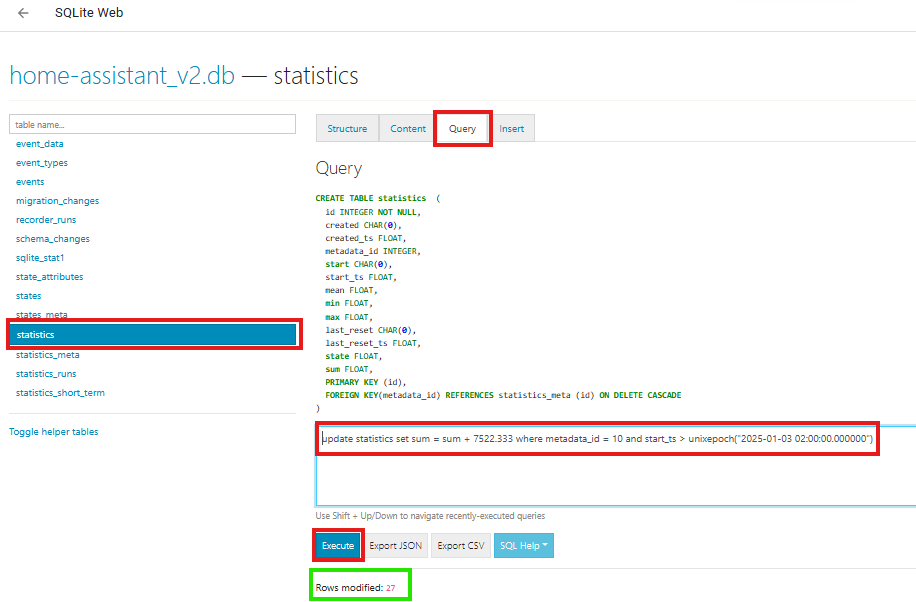
Task: Open the statistics_short_term table
Action: click(x=60, y=393)
